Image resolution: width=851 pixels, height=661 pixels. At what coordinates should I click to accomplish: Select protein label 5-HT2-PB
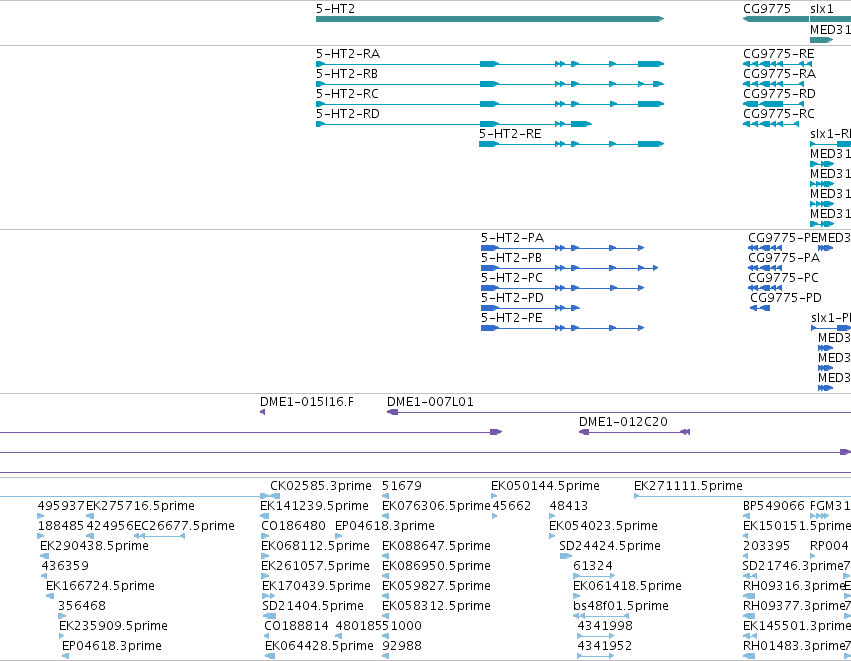pos(511,258)
